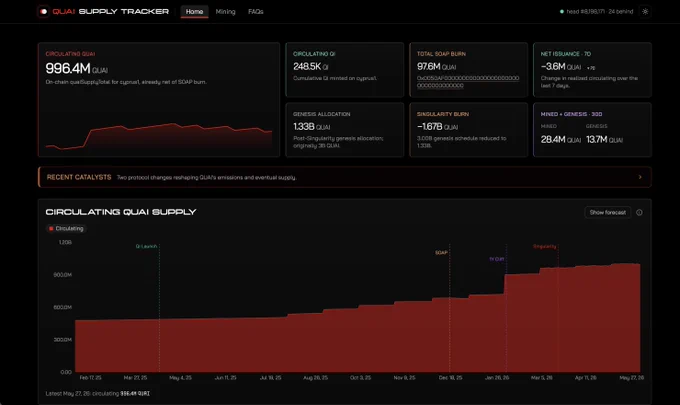Click the SOAP chart marker label
680x405 pixels.
point(441,252)
